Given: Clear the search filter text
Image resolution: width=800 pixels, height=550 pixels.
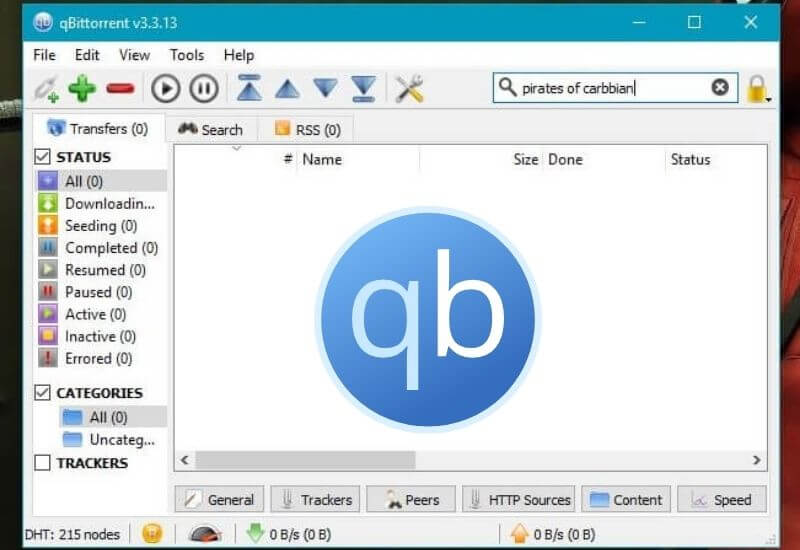Looking at the screenshot, I should click(x=719, y=88).
